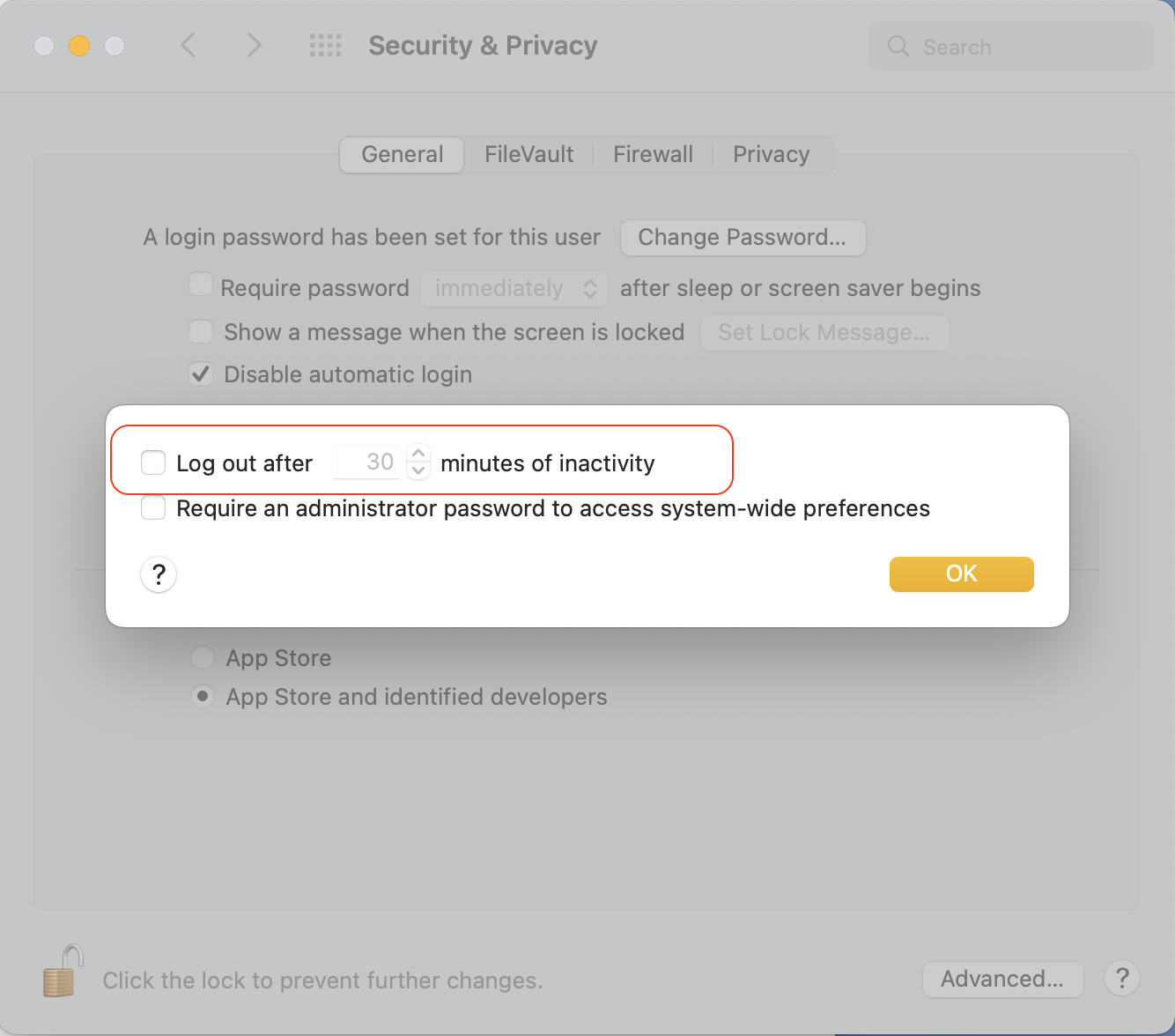Click the help button in the dialog
The height and width of the screenshot is (1036, 1175).
click(x=159, y=574)
